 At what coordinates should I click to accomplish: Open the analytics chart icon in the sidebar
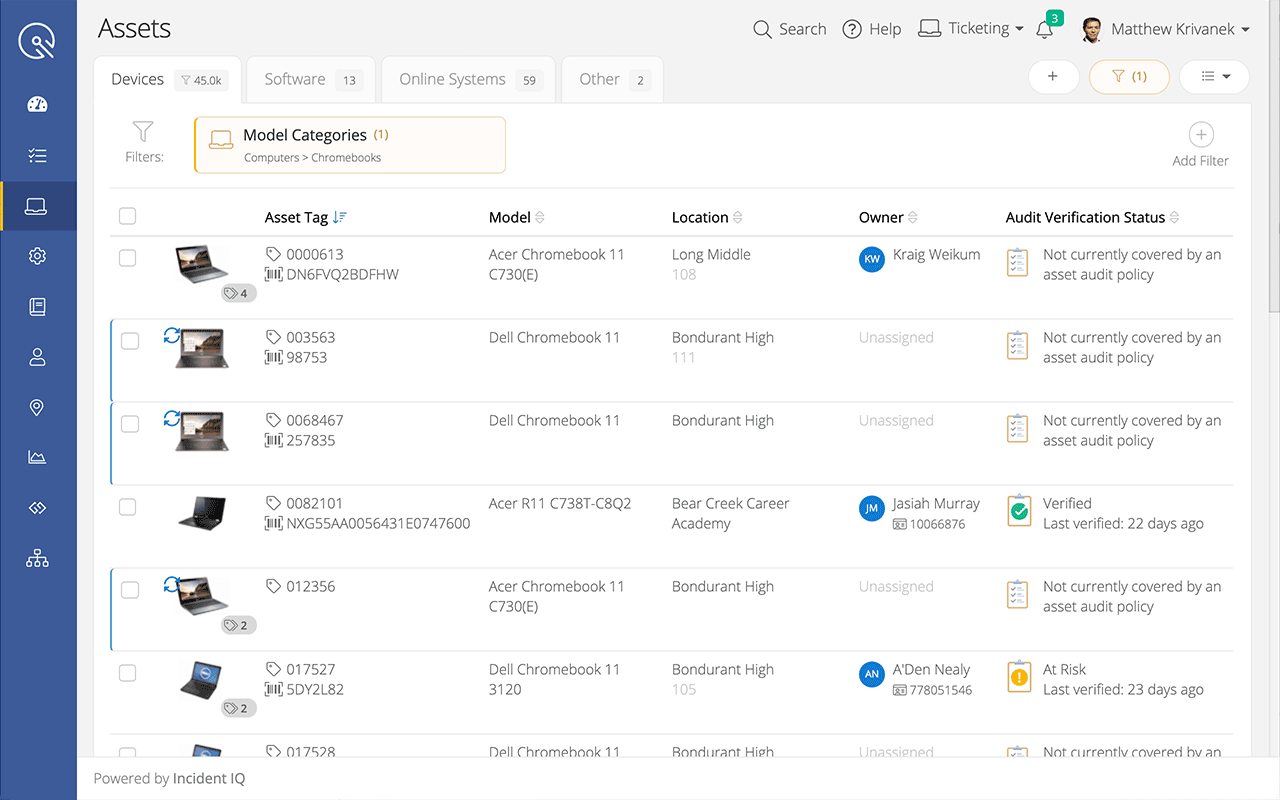pyautogui.click(x=38, y=457)
